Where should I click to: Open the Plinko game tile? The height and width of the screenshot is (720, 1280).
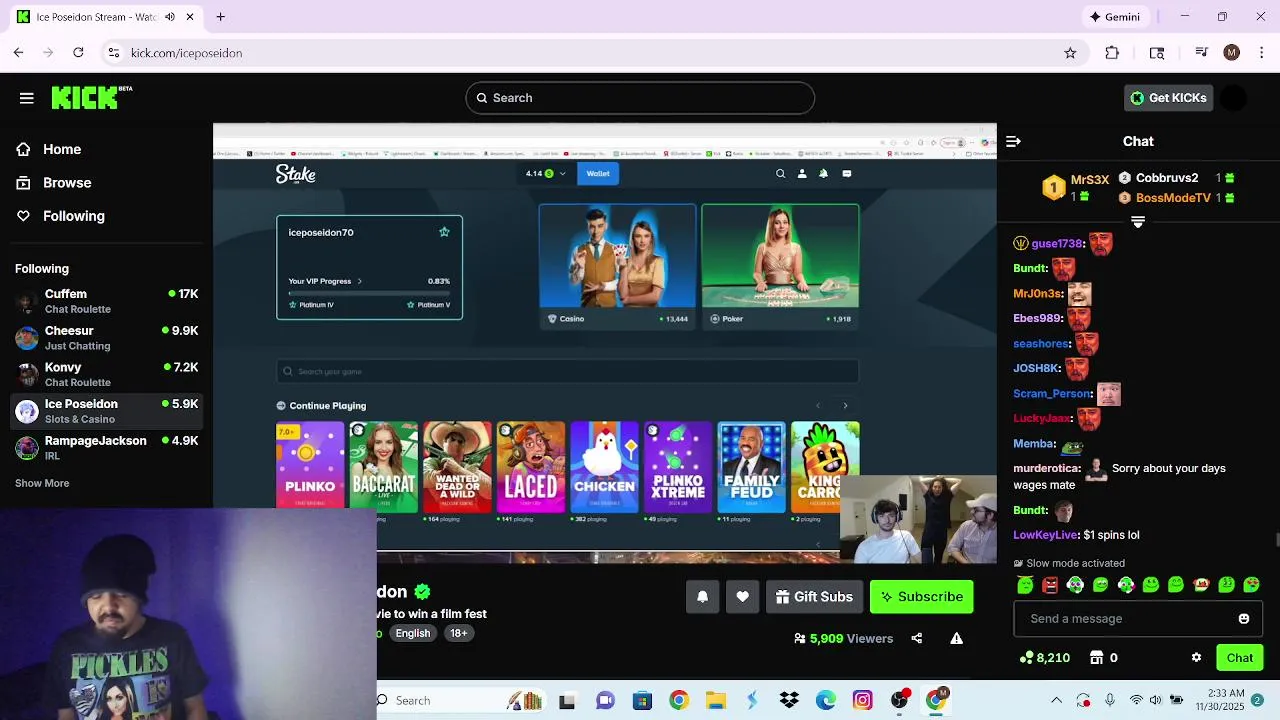[x=310, y=467]
